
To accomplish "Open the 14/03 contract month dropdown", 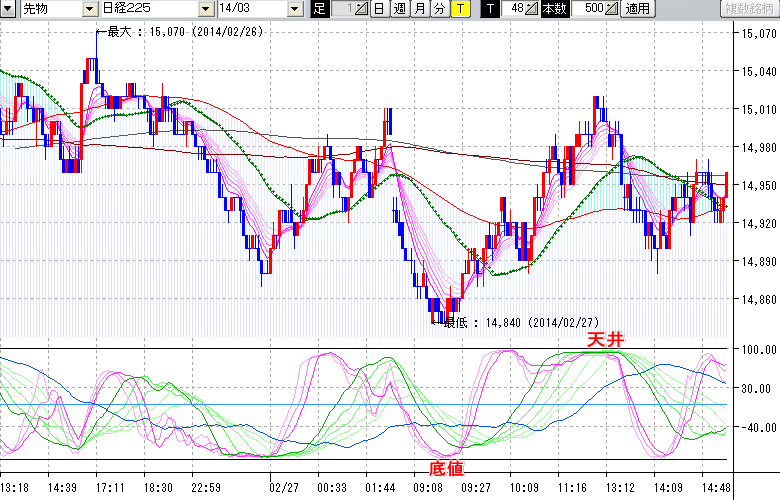I will tap(294, 9).
